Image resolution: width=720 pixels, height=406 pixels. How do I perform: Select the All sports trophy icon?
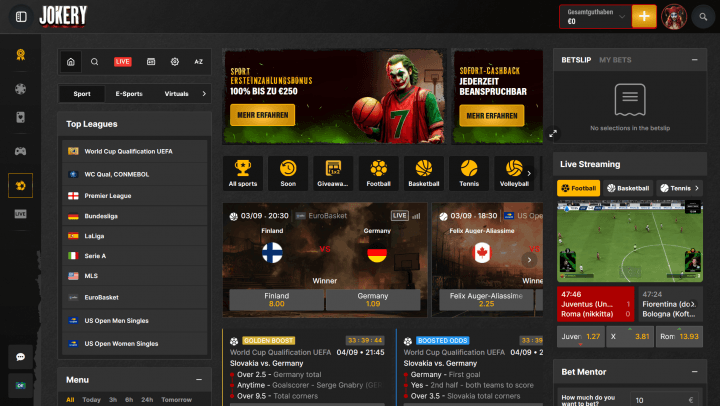[243, 173]
